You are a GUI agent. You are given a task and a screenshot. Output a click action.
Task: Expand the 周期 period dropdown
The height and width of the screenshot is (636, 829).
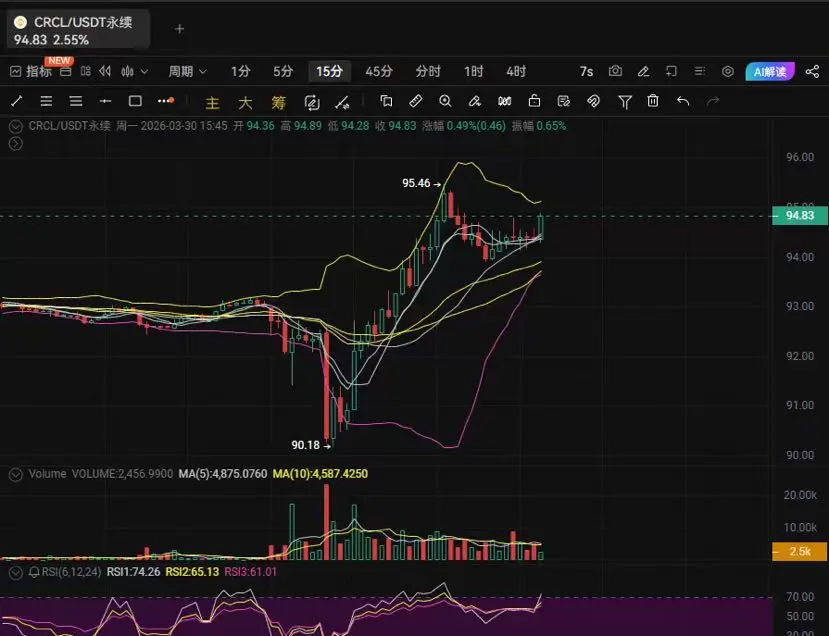click(x=187, y=71)
